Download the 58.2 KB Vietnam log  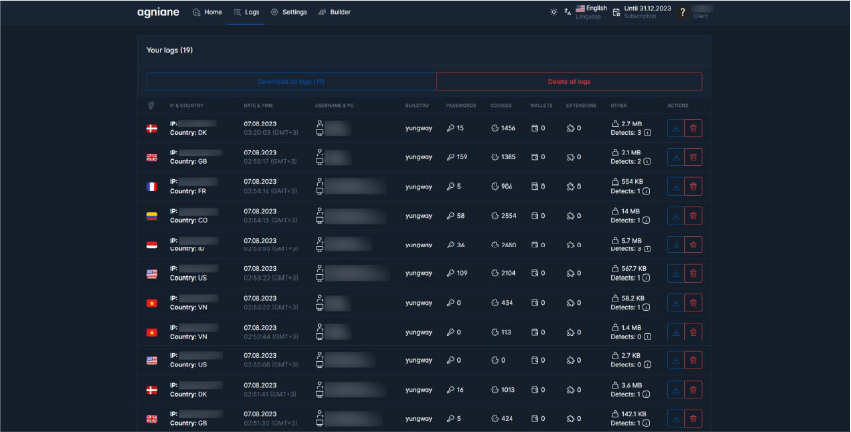pos(675,302)
